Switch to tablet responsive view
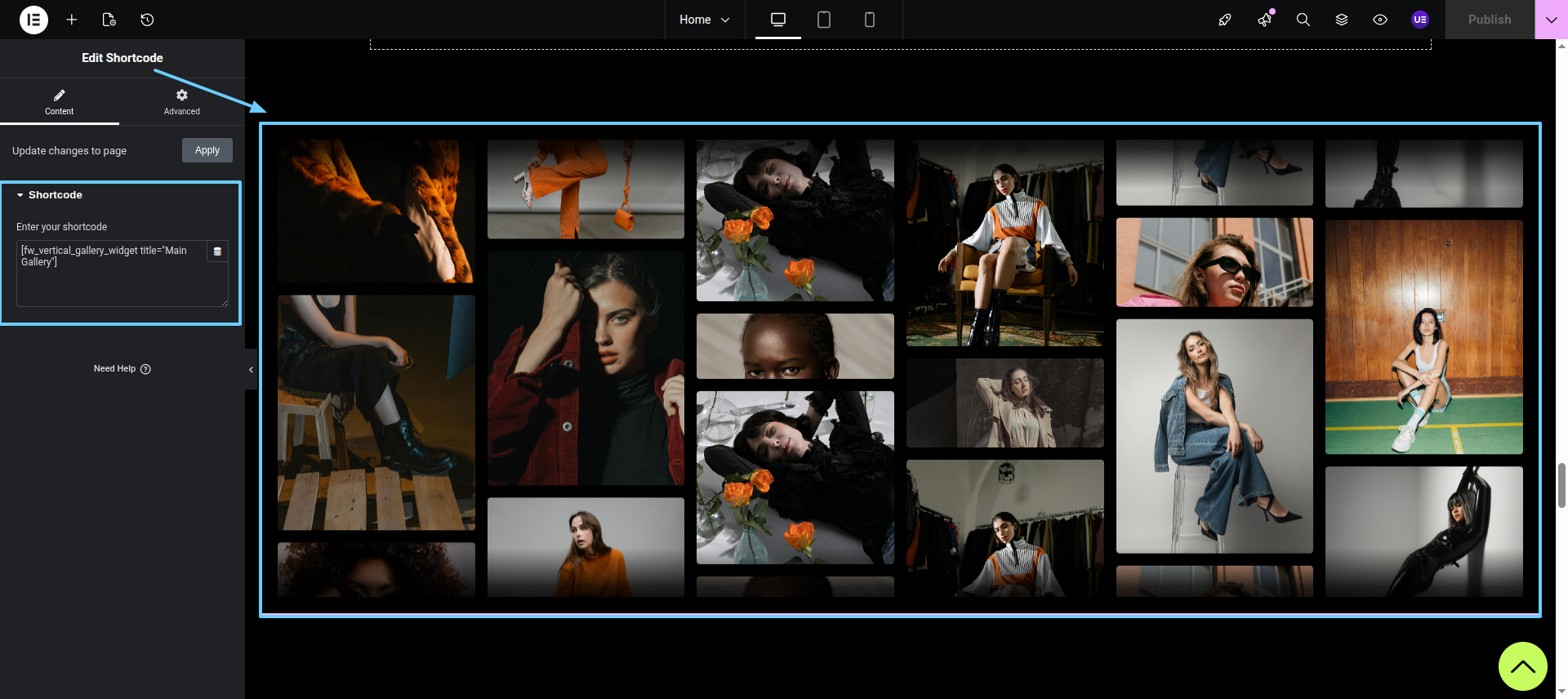 823,20
